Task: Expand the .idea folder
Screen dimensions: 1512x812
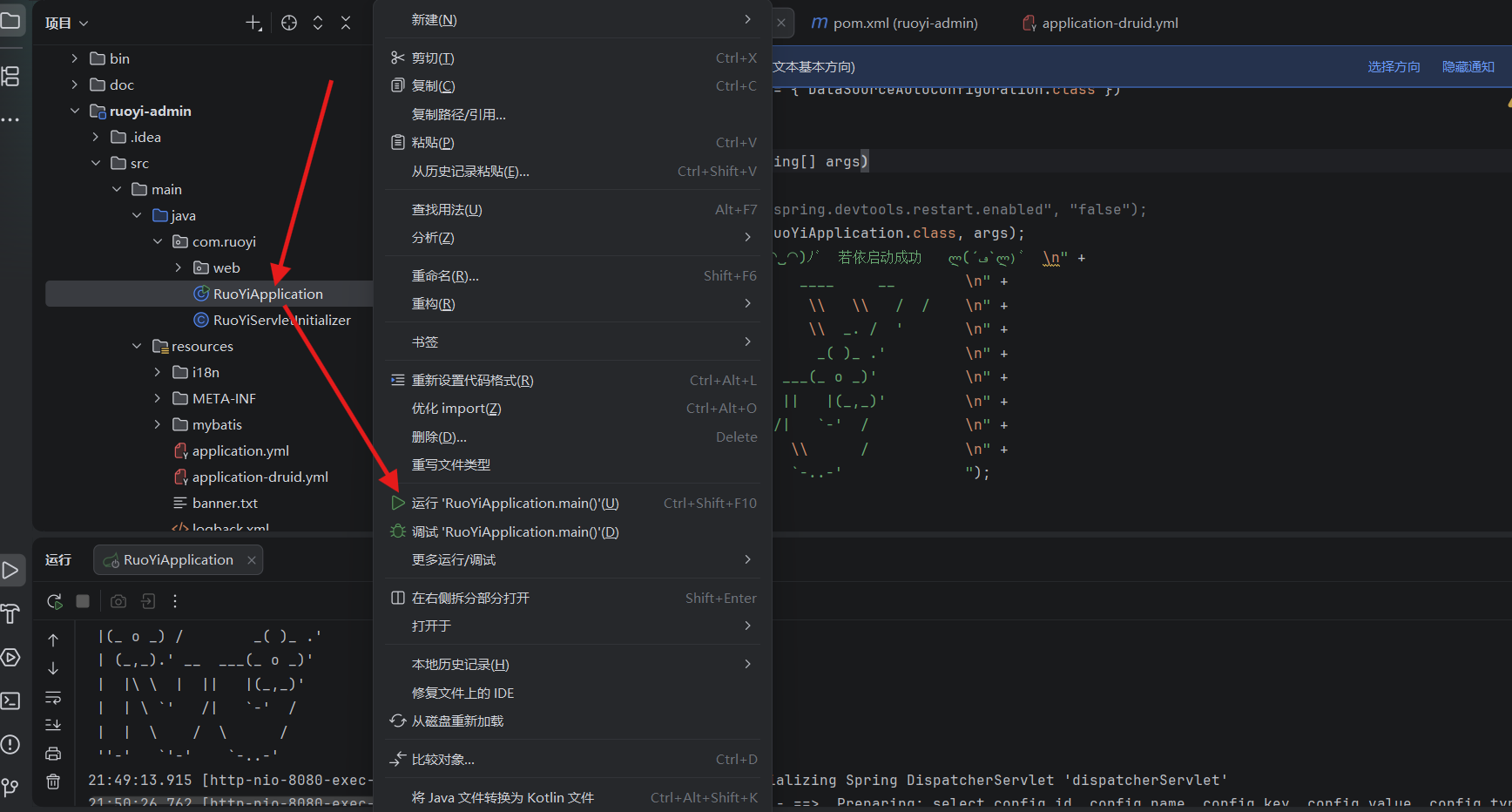Action: (x=95, y=137)
